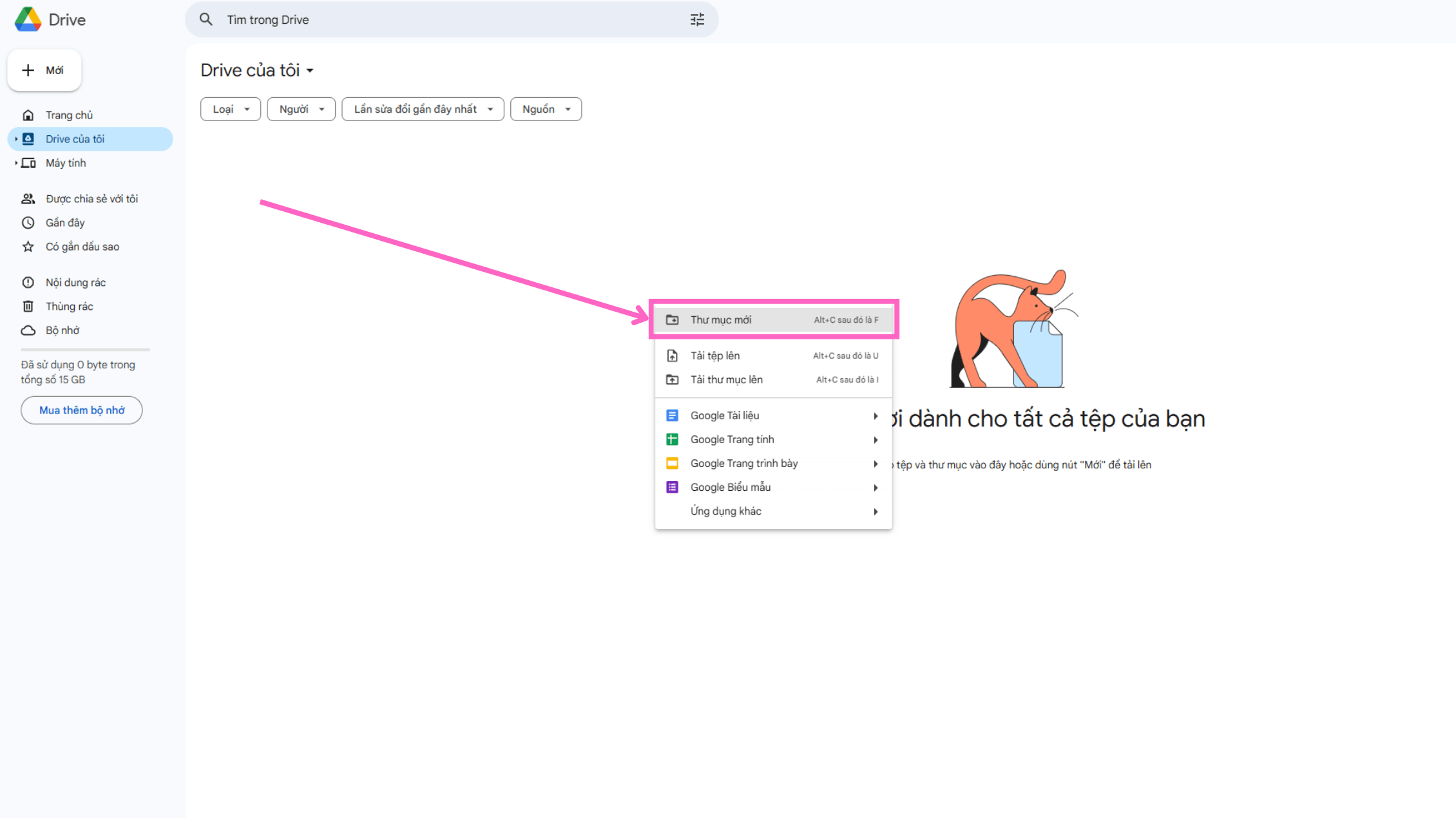Click Mua thêm bộ nhớ button

[82, 410]
